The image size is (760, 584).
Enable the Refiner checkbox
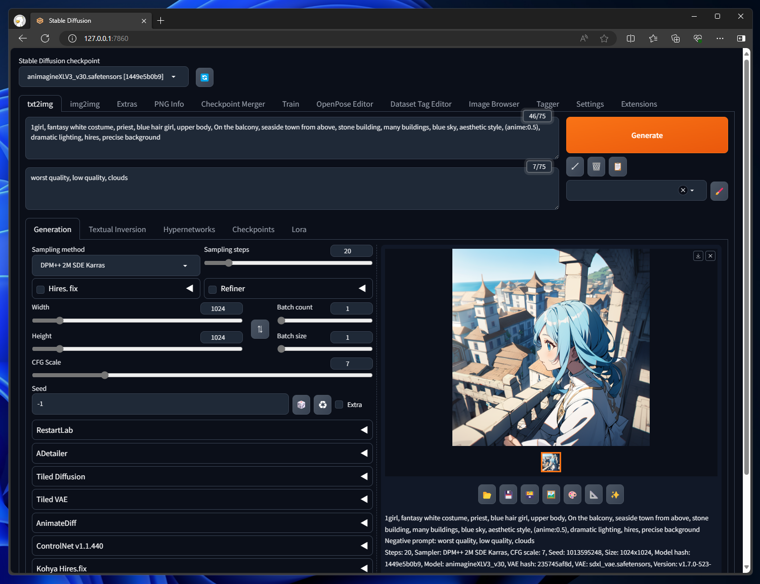[x=212, y=289]
